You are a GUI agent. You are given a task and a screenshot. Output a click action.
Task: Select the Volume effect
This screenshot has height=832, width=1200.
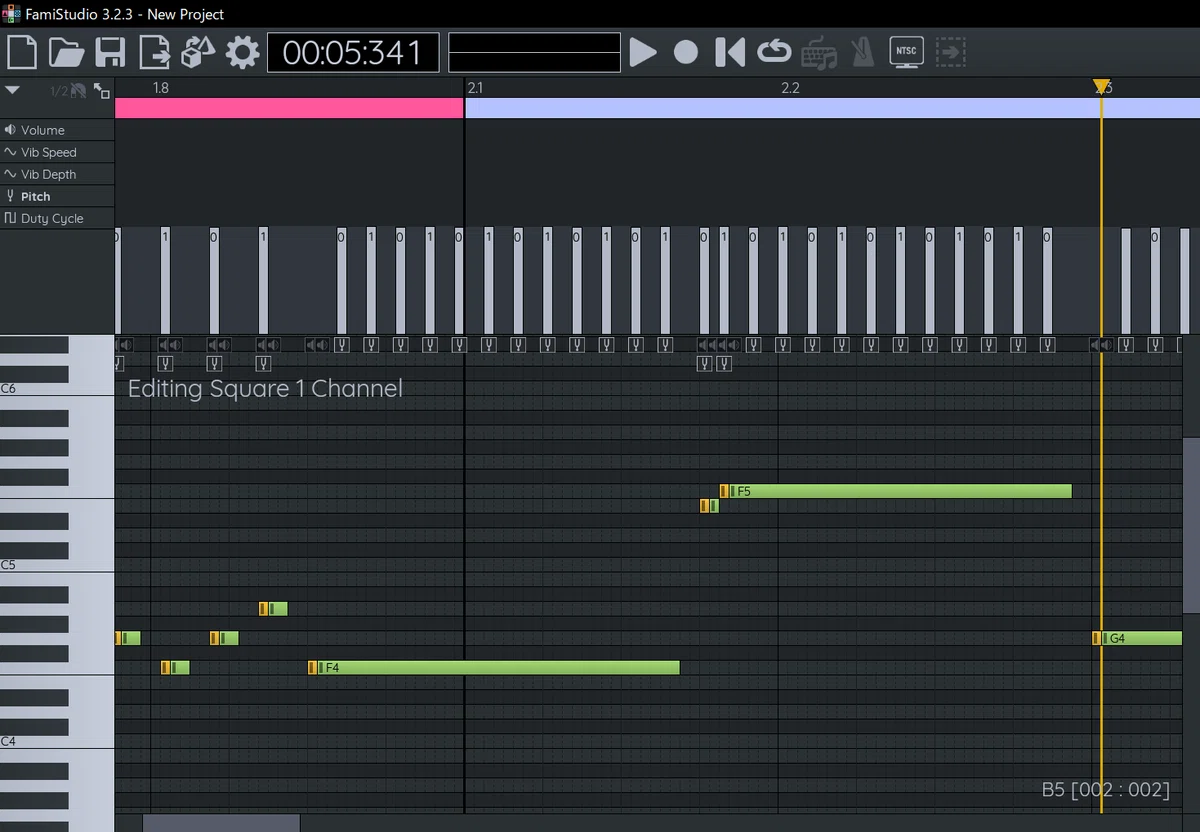pyautogui.click(x=57, y=130)
